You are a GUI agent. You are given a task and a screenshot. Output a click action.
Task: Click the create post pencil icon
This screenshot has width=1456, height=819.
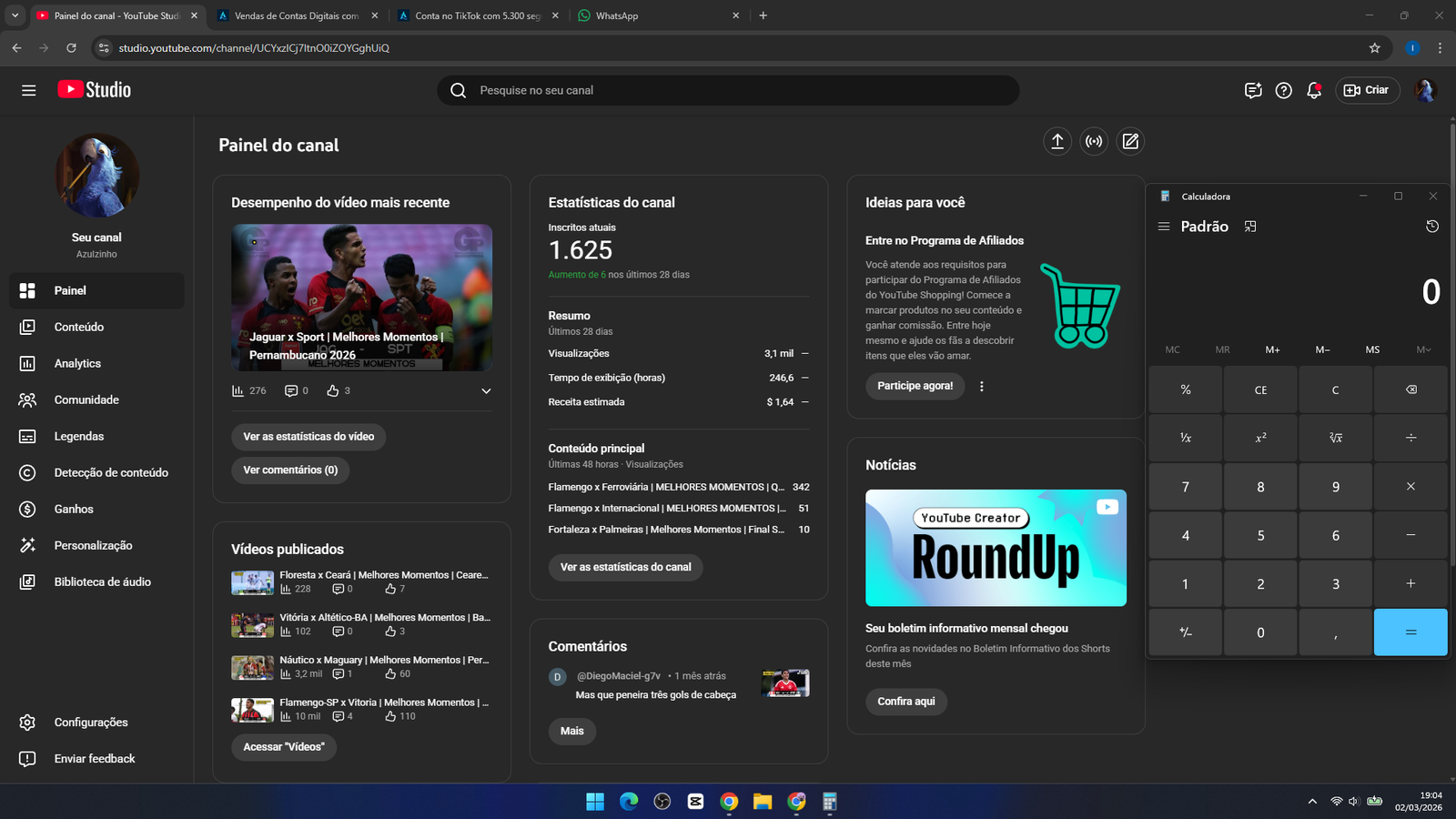(1130, 141)
